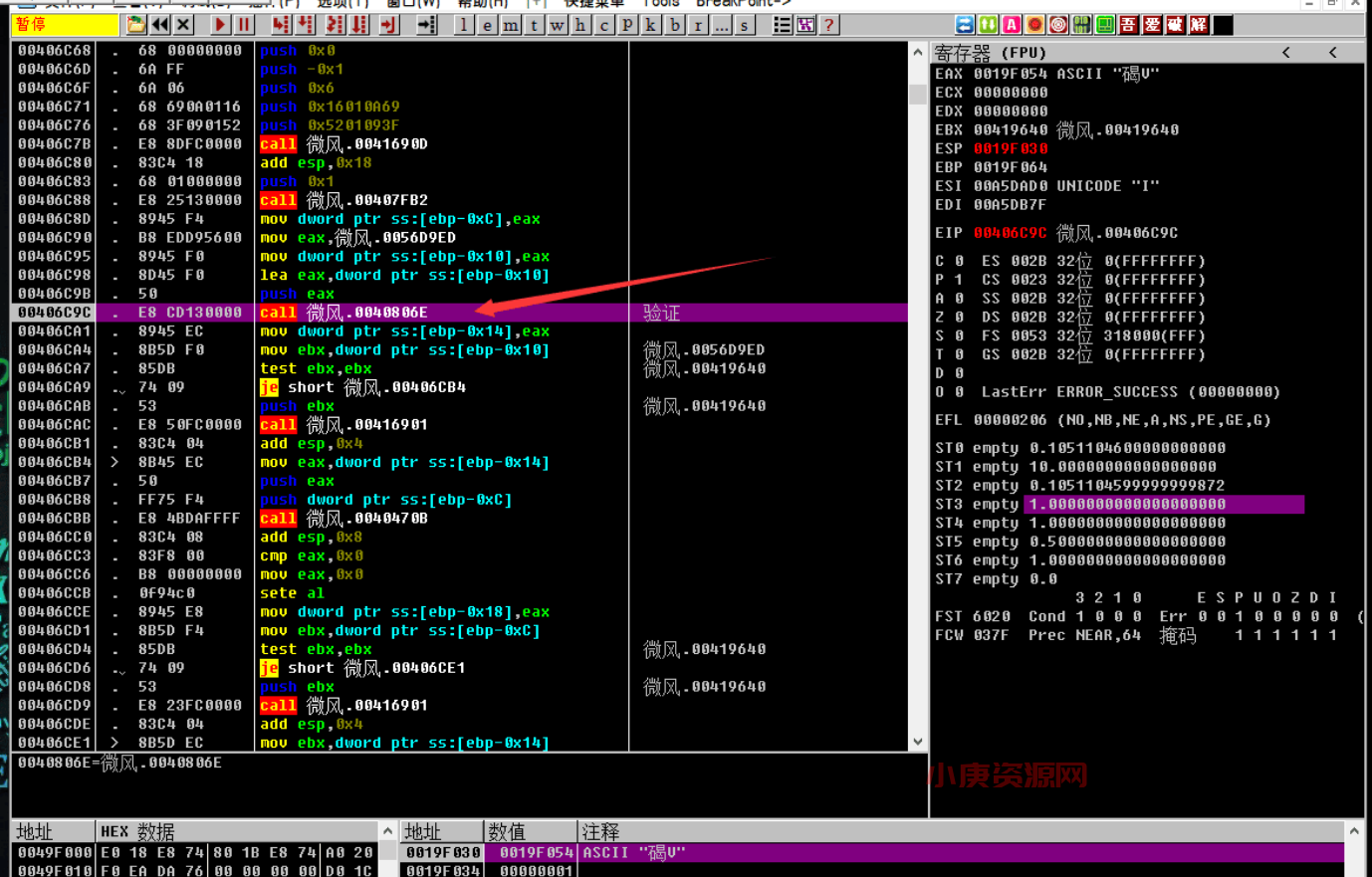This screenshot has height=877, width=1372.
Task: Open the memory map 'm' window
Action: (x=511, y=25)
